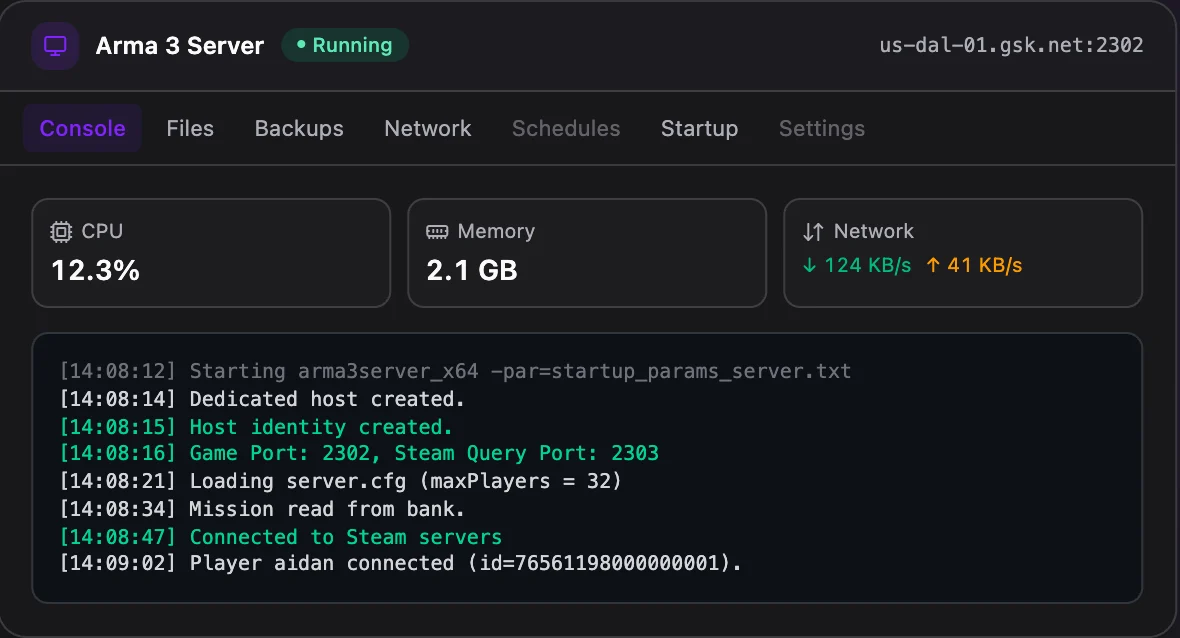This screenshot has width=1180, height=638.
Task: Go to the Network tab
Action: [x=427, y=129]
